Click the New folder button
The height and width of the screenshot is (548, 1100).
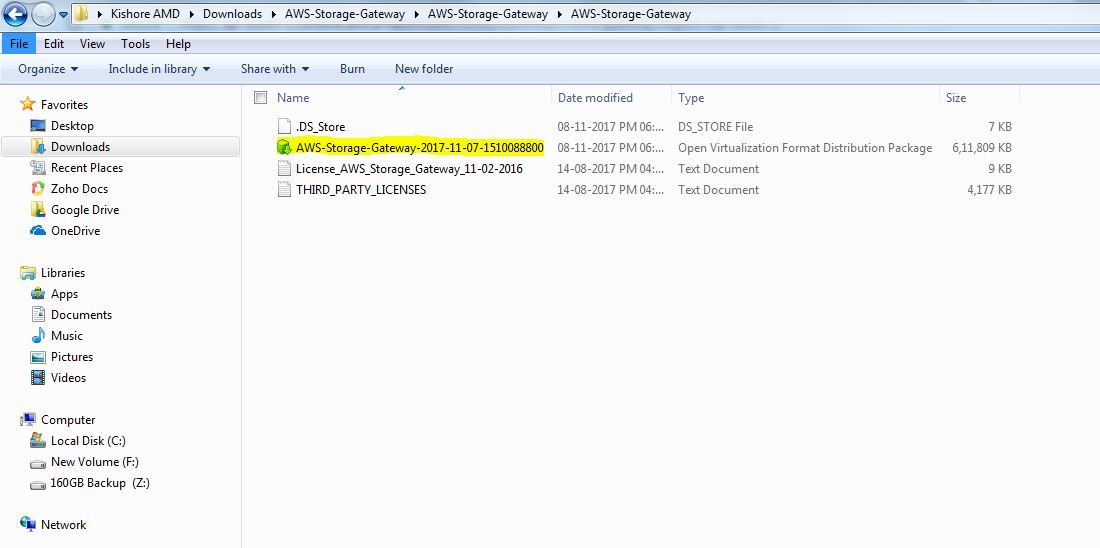tap(424, 69)
